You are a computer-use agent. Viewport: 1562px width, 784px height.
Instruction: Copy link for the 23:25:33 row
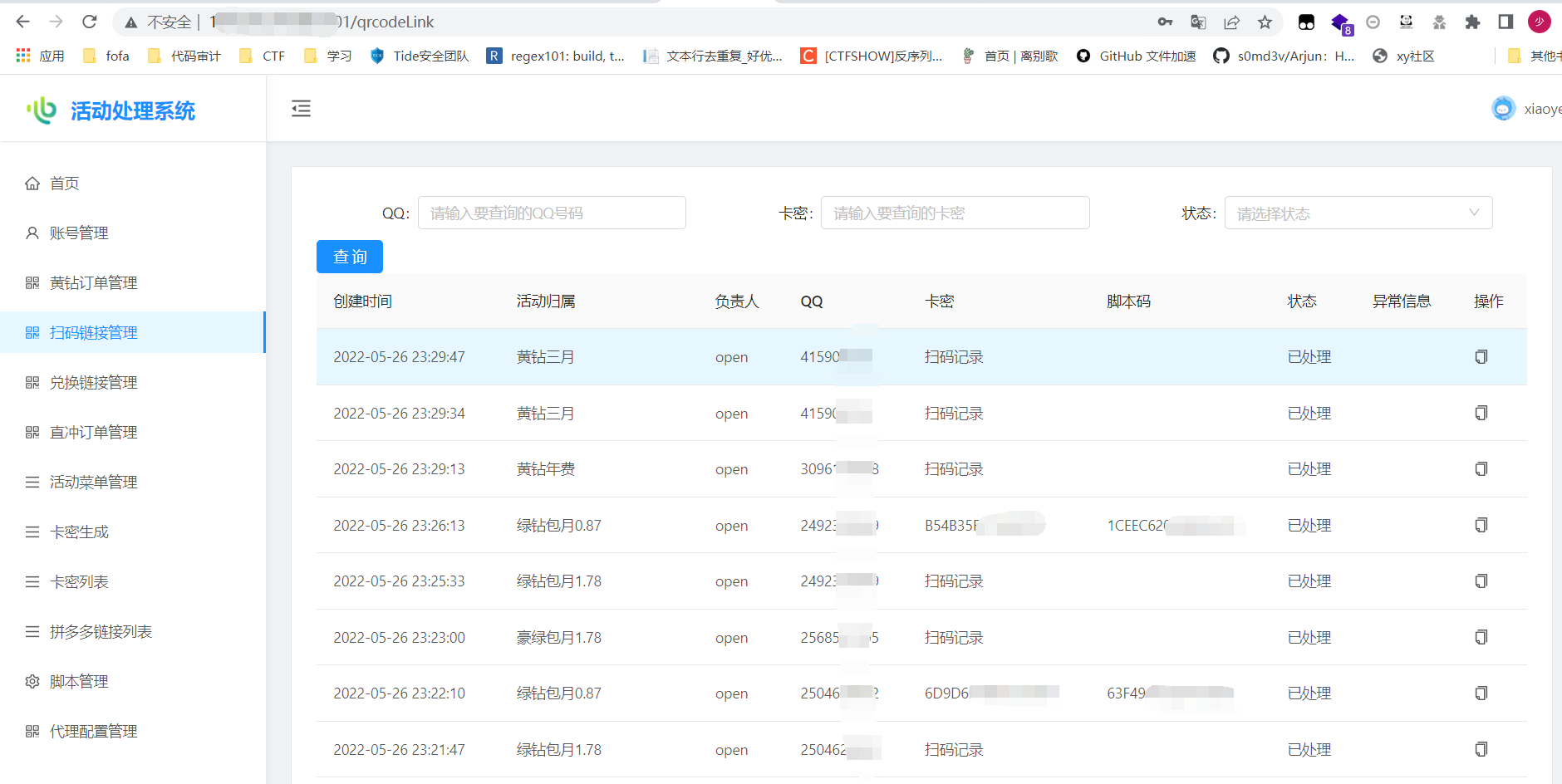click(1481, 581)
